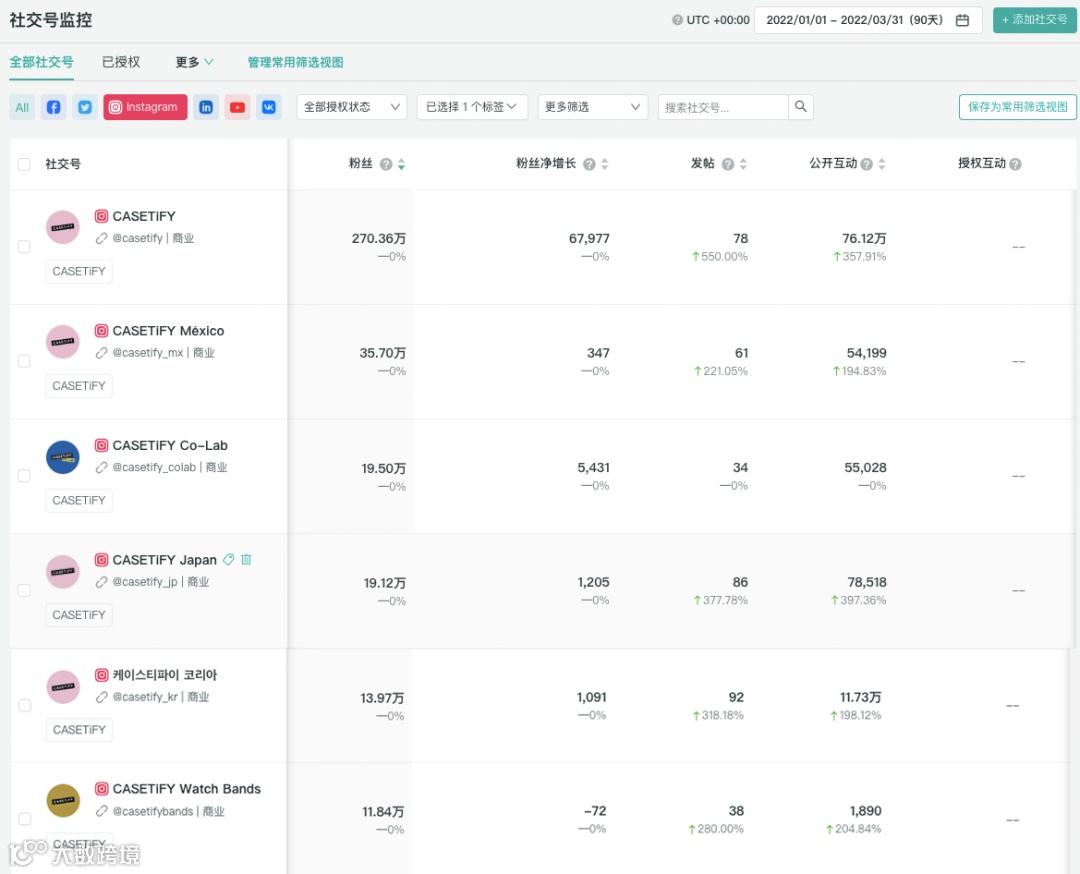This screenshot has width=1080, height=874.
Task: Check the CASETiFY row checkbox
Action: 24,247
